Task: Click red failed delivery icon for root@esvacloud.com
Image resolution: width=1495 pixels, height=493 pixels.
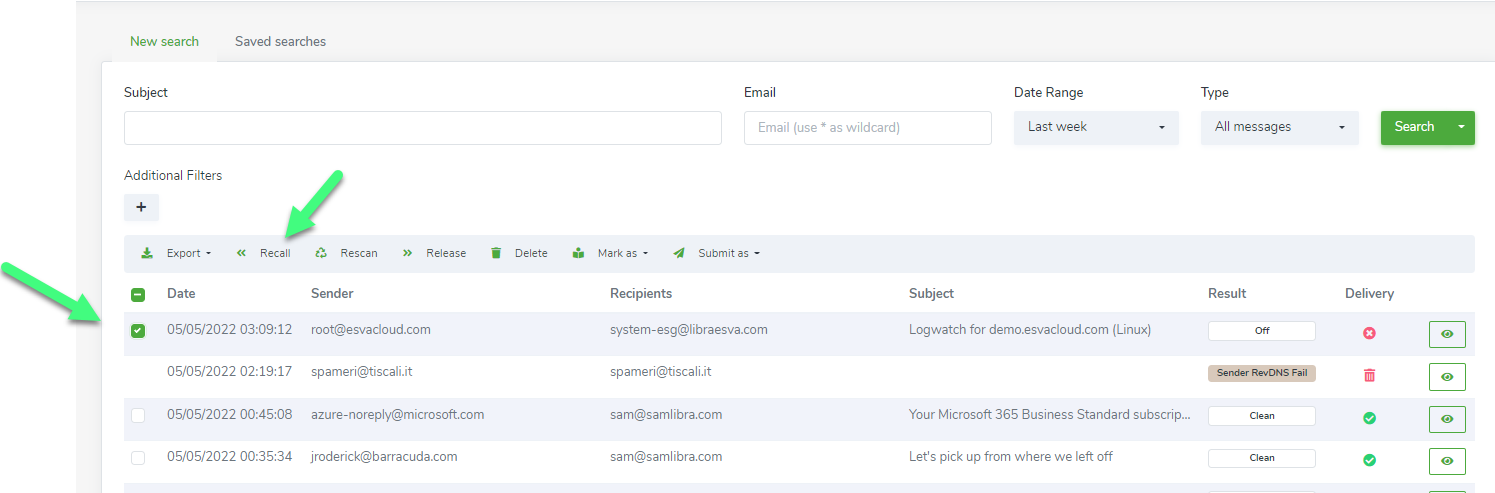Action: 1369,333
